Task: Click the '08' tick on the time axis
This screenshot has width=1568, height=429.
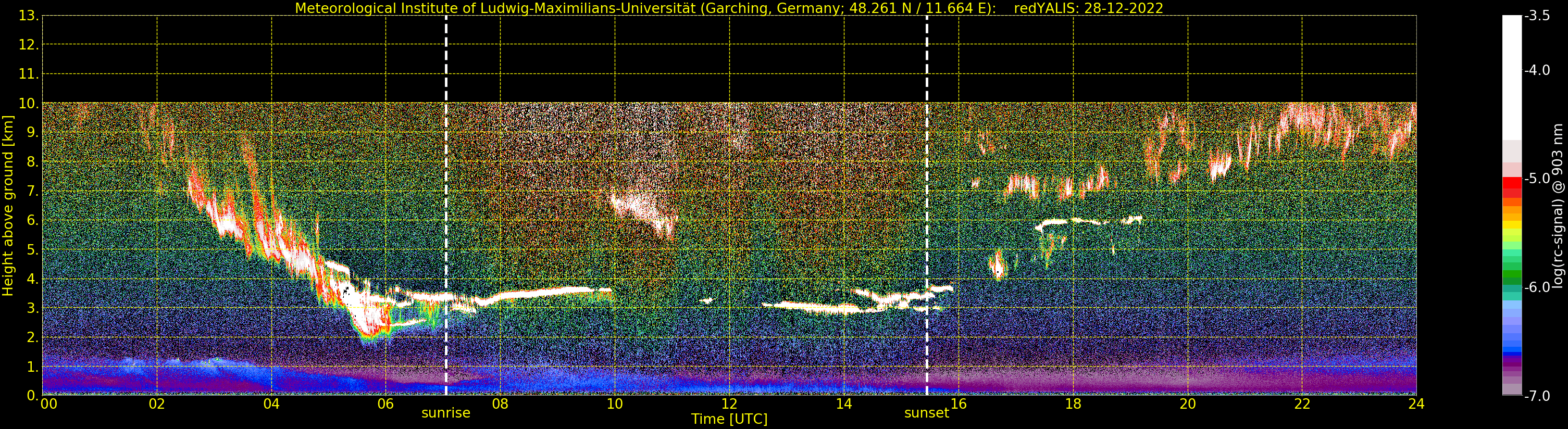Action: 500,404
